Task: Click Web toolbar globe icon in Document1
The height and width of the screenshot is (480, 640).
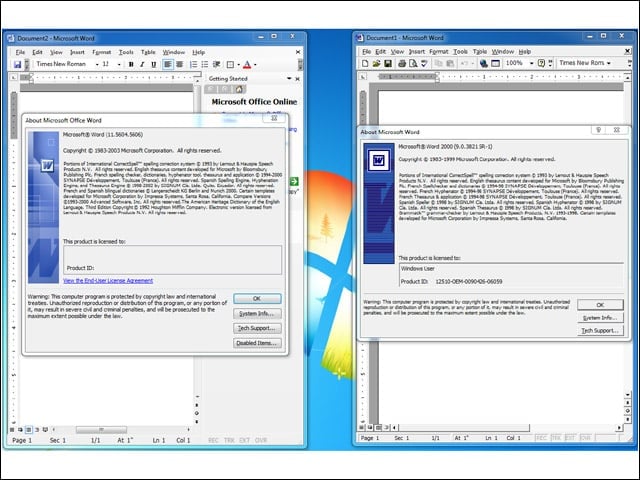Action: click(484, 63)
